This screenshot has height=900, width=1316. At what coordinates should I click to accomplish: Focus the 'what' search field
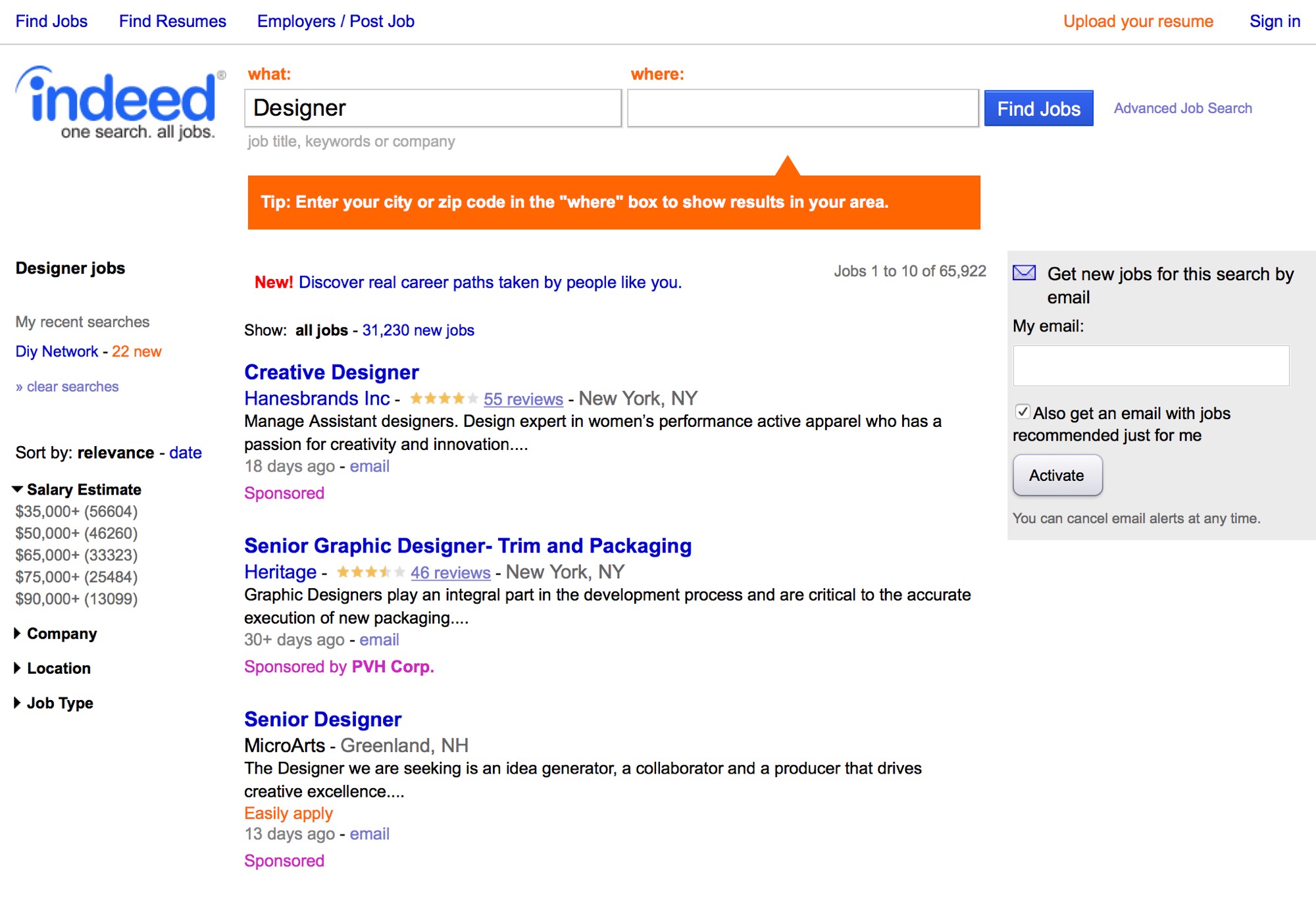(433, 108)
